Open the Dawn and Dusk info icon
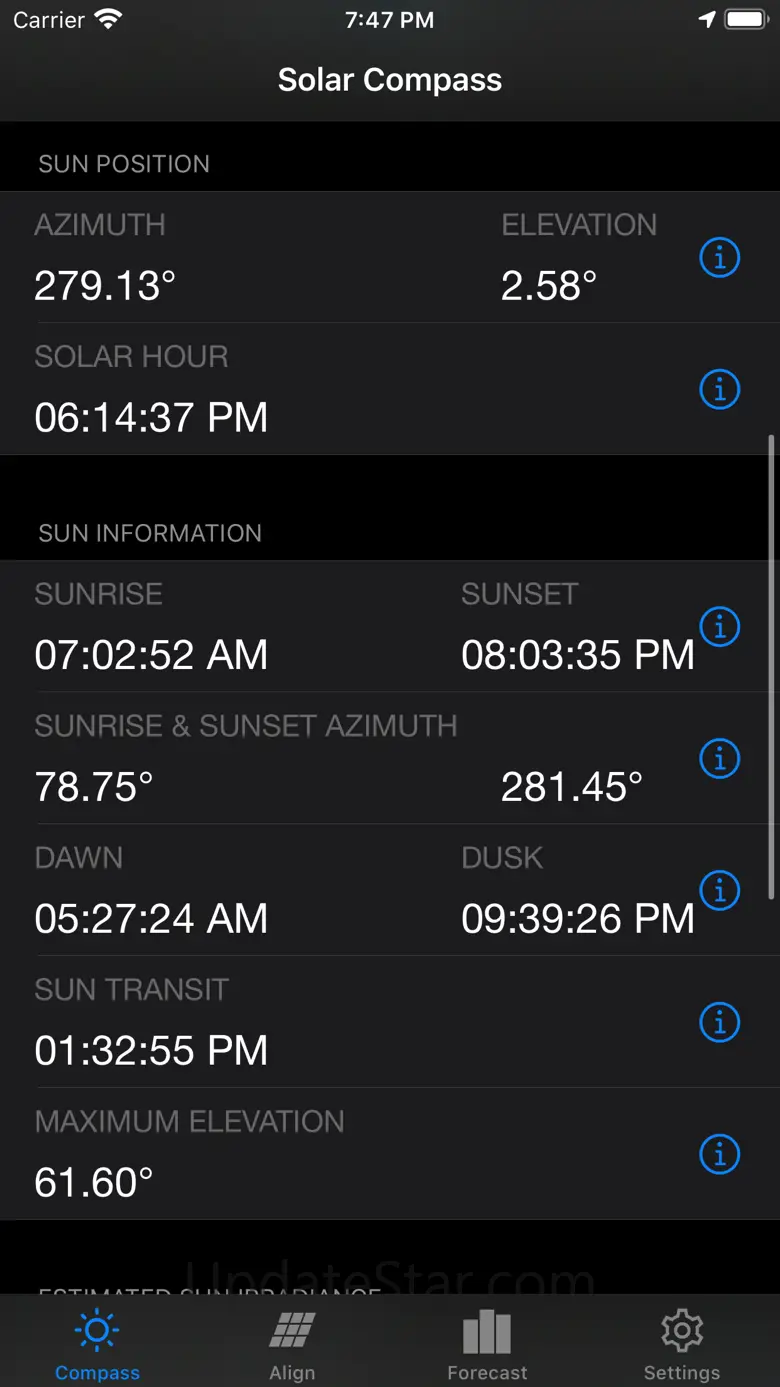The width and height of the screenshot is (780, 1387). (719, 891)
